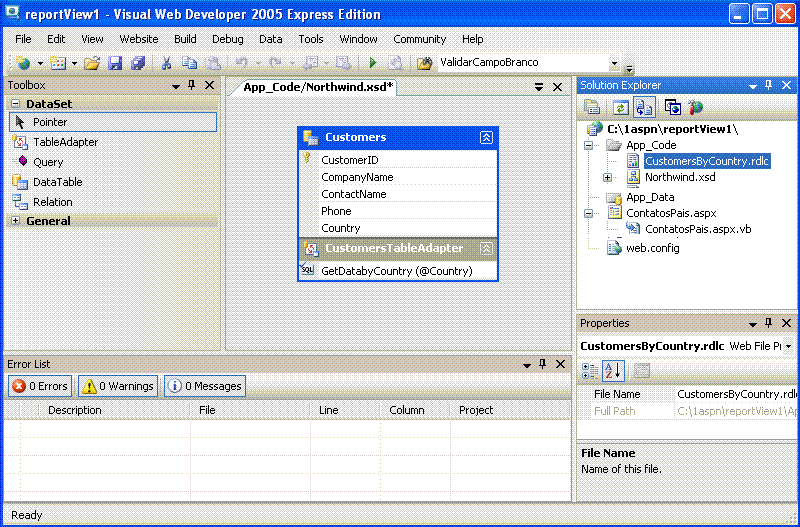Toggle Nest Related Files in Solution Explorer
This screenshot has height=527, width=800.
coord(644,107)
